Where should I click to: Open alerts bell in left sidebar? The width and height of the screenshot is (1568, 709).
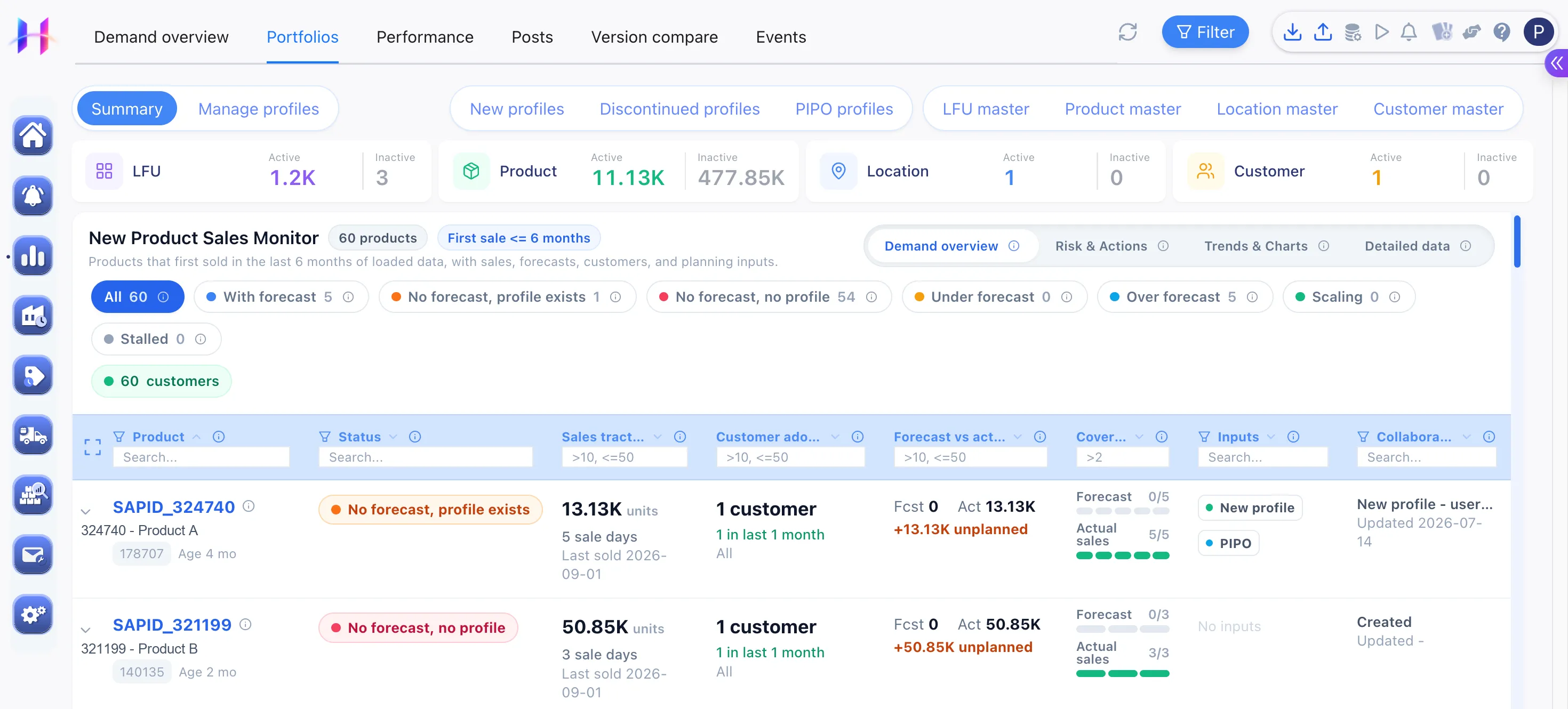tap(33, 195)
